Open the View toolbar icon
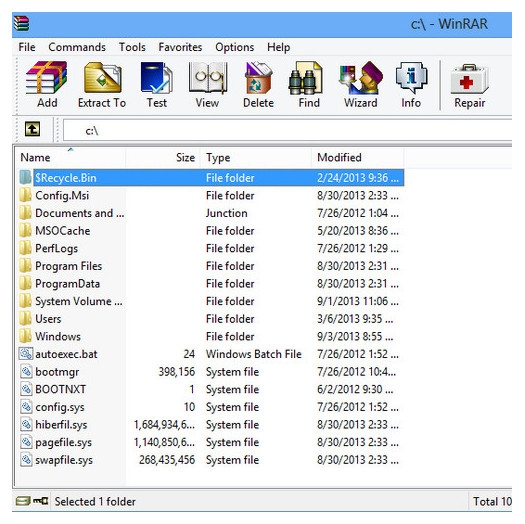 (x=208, y=77)
